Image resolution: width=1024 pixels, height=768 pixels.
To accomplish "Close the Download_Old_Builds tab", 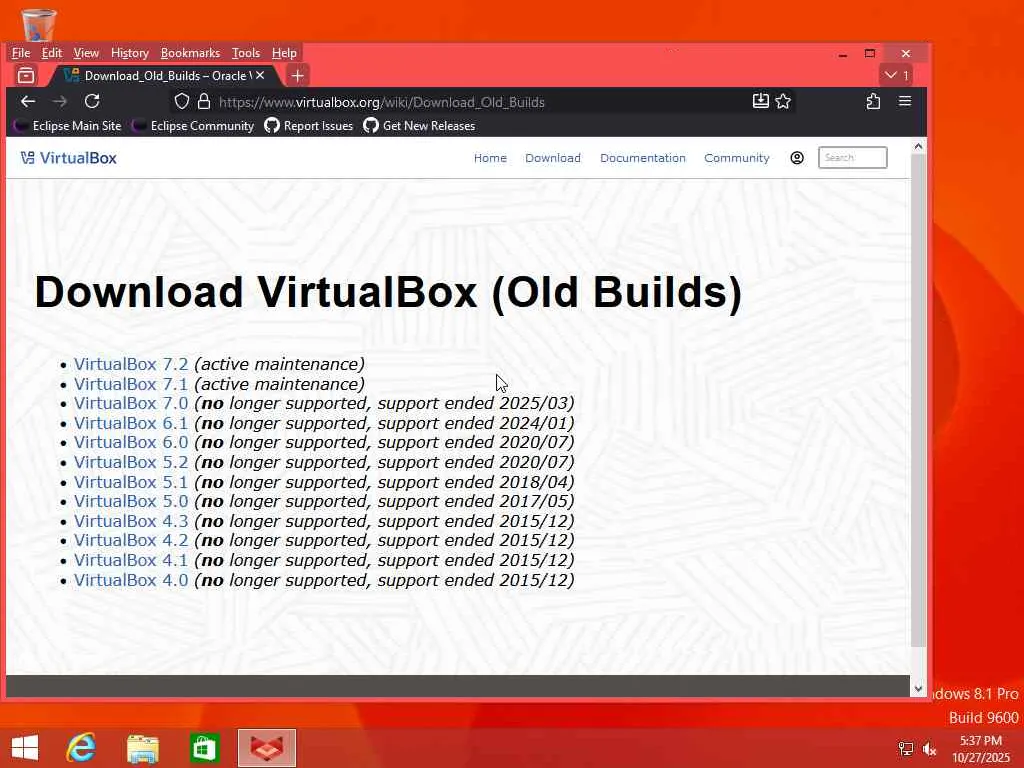I will click(x=260, y=76).
